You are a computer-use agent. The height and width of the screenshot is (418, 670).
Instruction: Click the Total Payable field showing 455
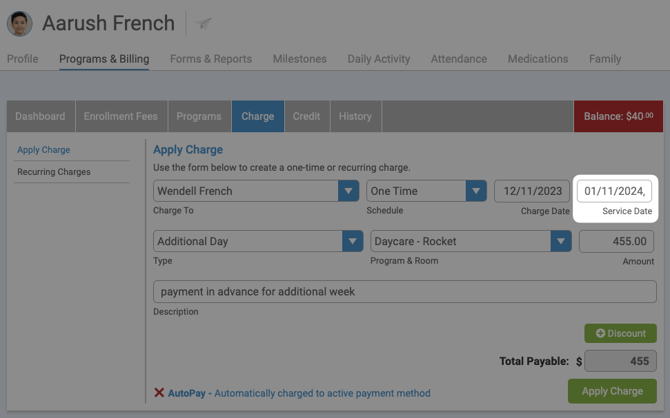(x=620, y=361)
